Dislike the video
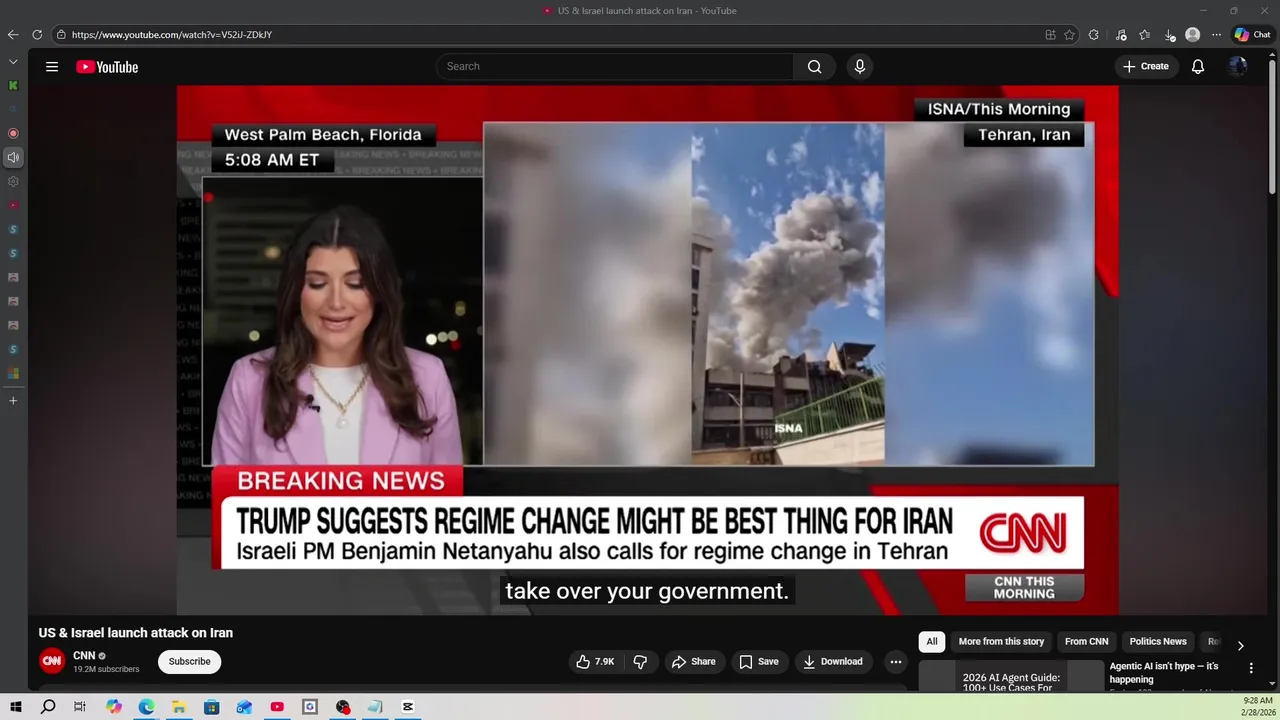 (x=641, y=662)
